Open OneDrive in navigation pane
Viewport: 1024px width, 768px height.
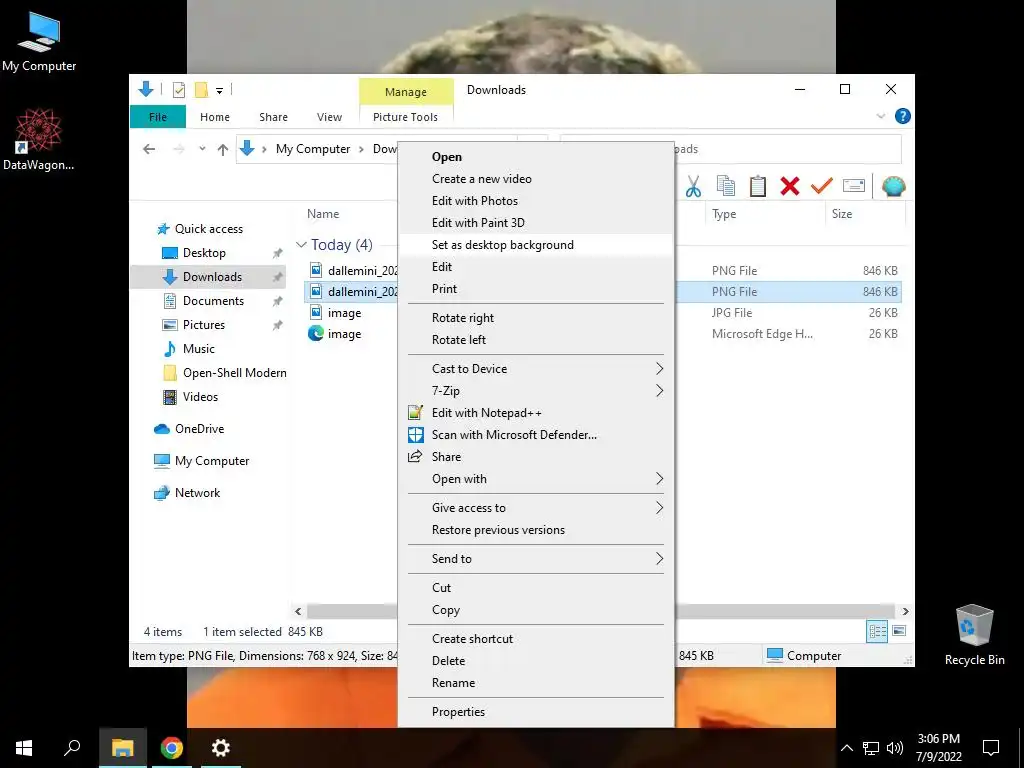coord(199,429)
